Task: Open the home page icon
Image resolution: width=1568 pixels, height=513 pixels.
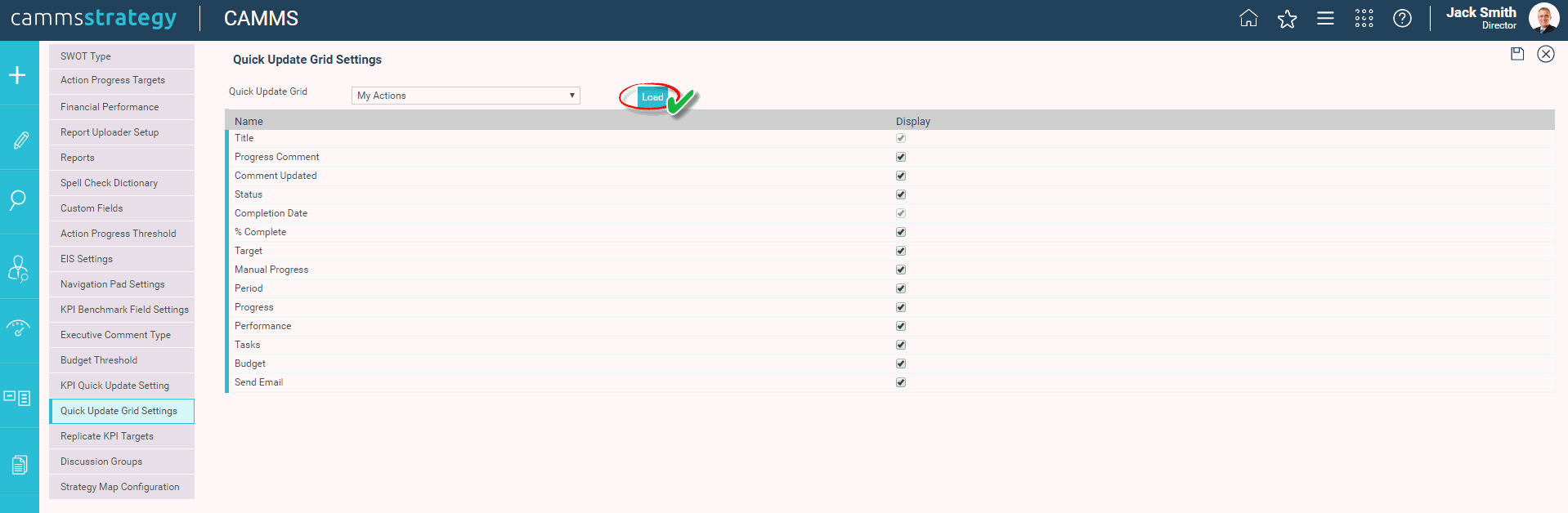Action: pyautogui.click(x=1248, y=18)
